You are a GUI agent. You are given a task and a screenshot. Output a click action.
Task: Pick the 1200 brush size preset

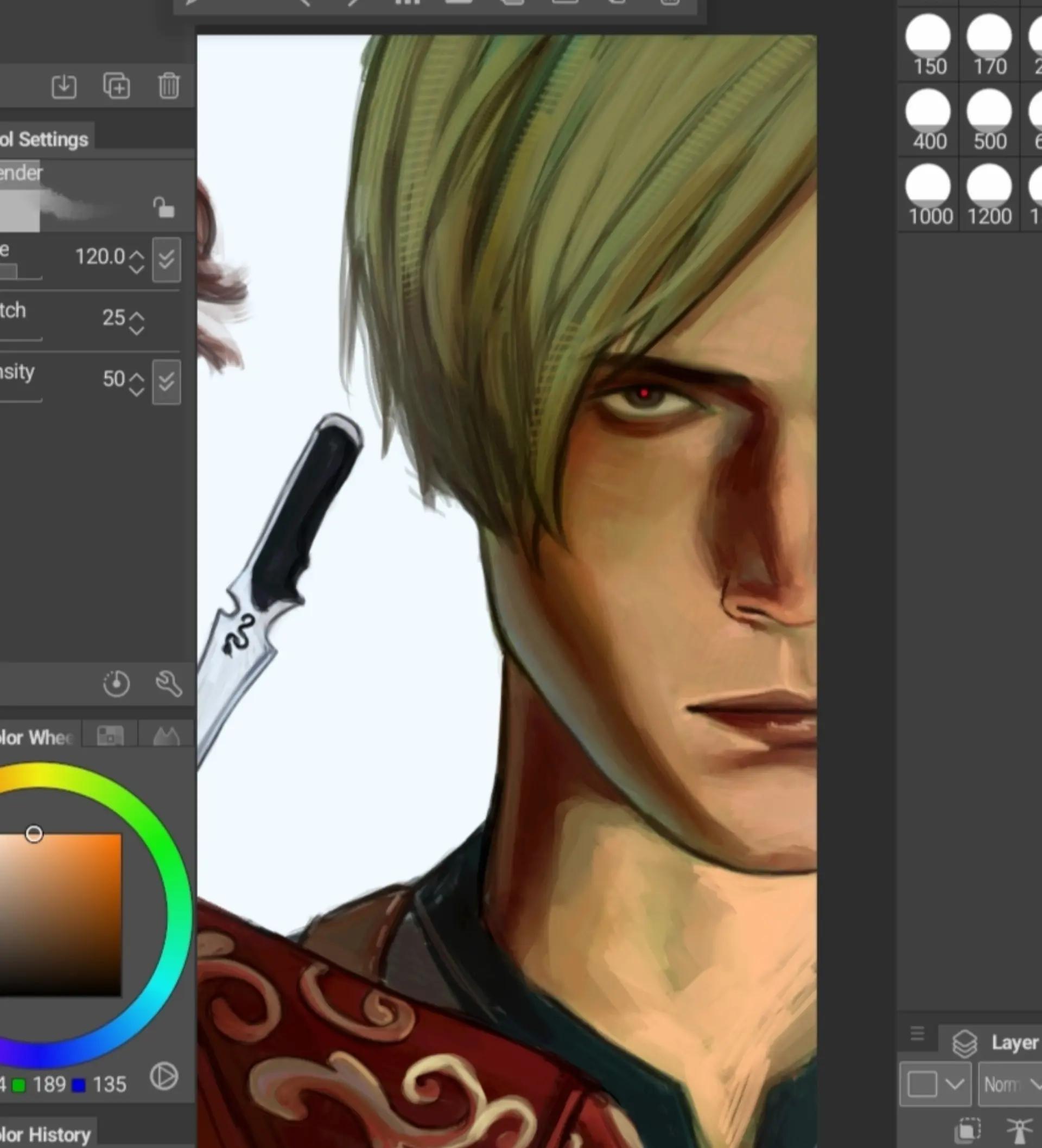point(989,195)
